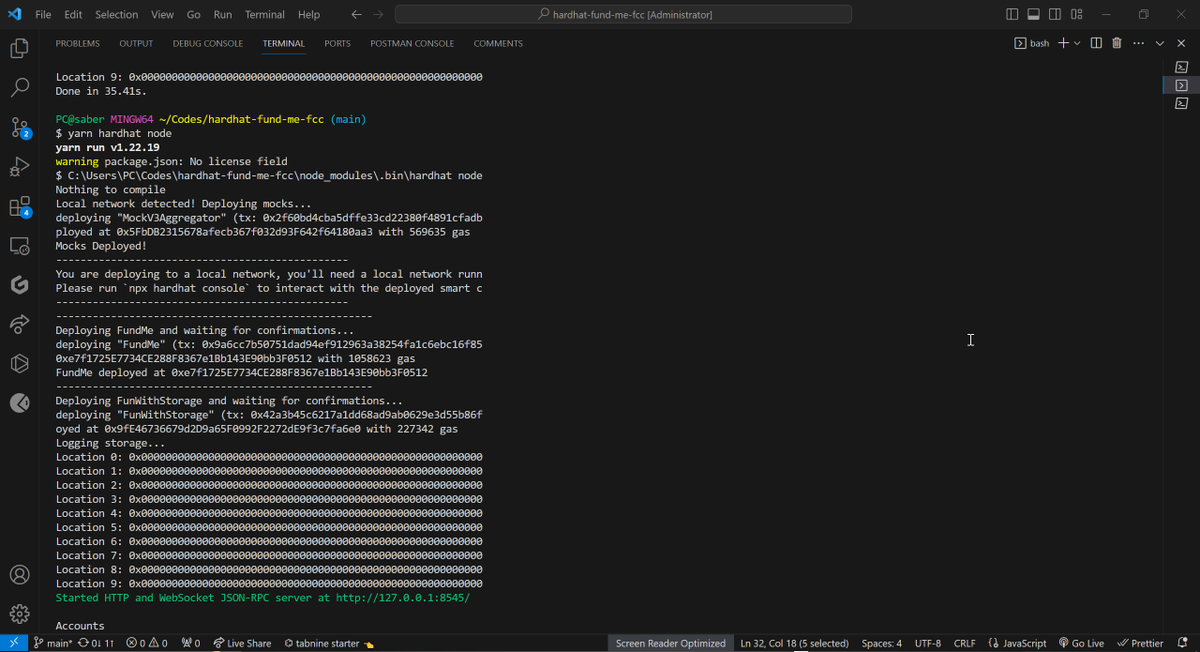Select the highlighted second terminal in list
Screen dimensions: 1200x652
1181,85
